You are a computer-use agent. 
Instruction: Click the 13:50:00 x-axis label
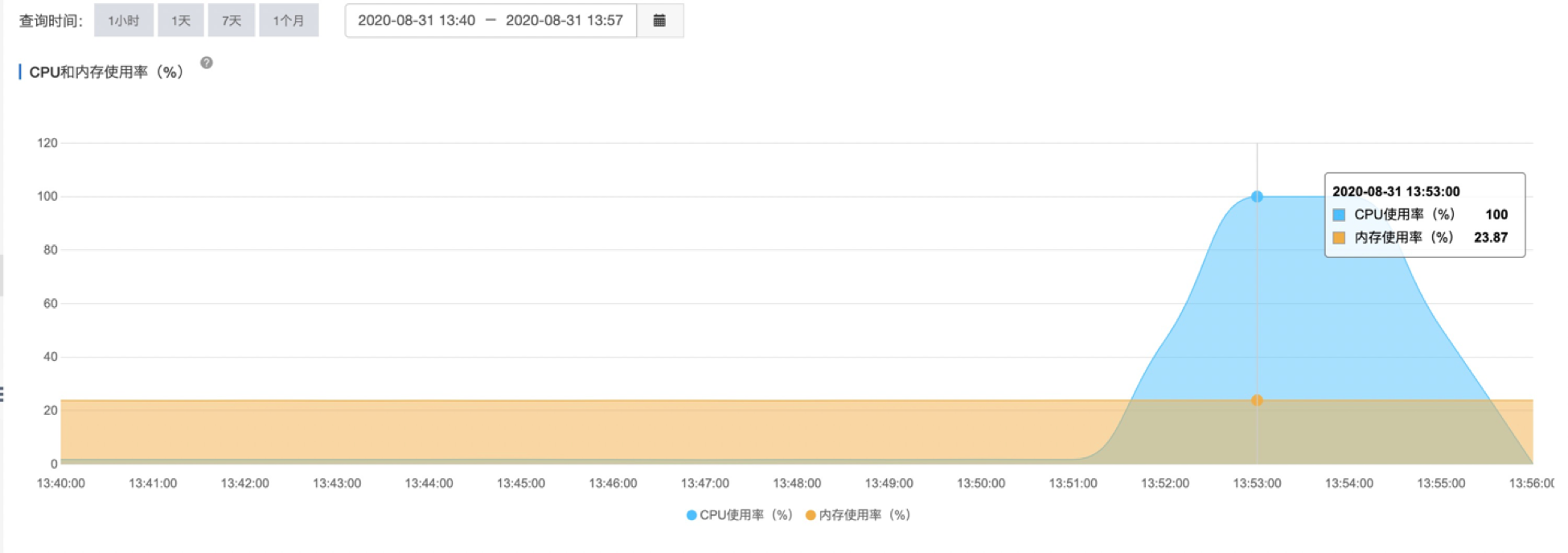tap(980, 484)
